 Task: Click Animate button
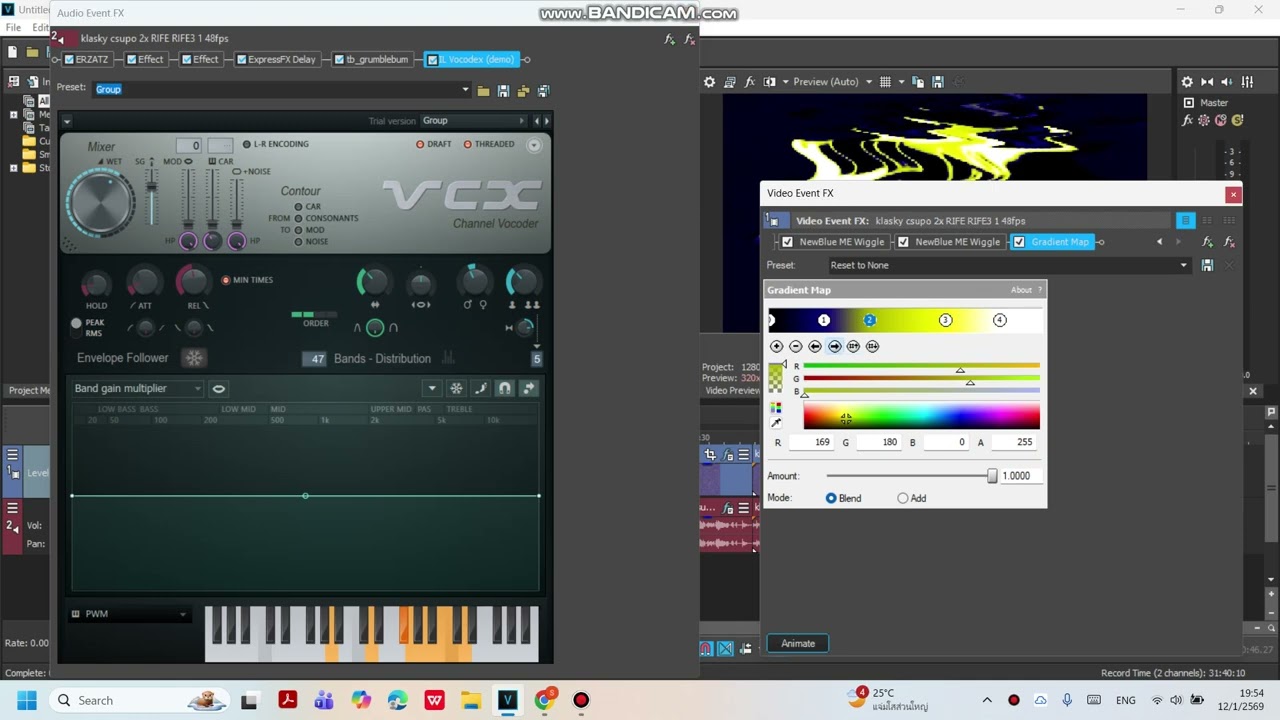(798, 644)
